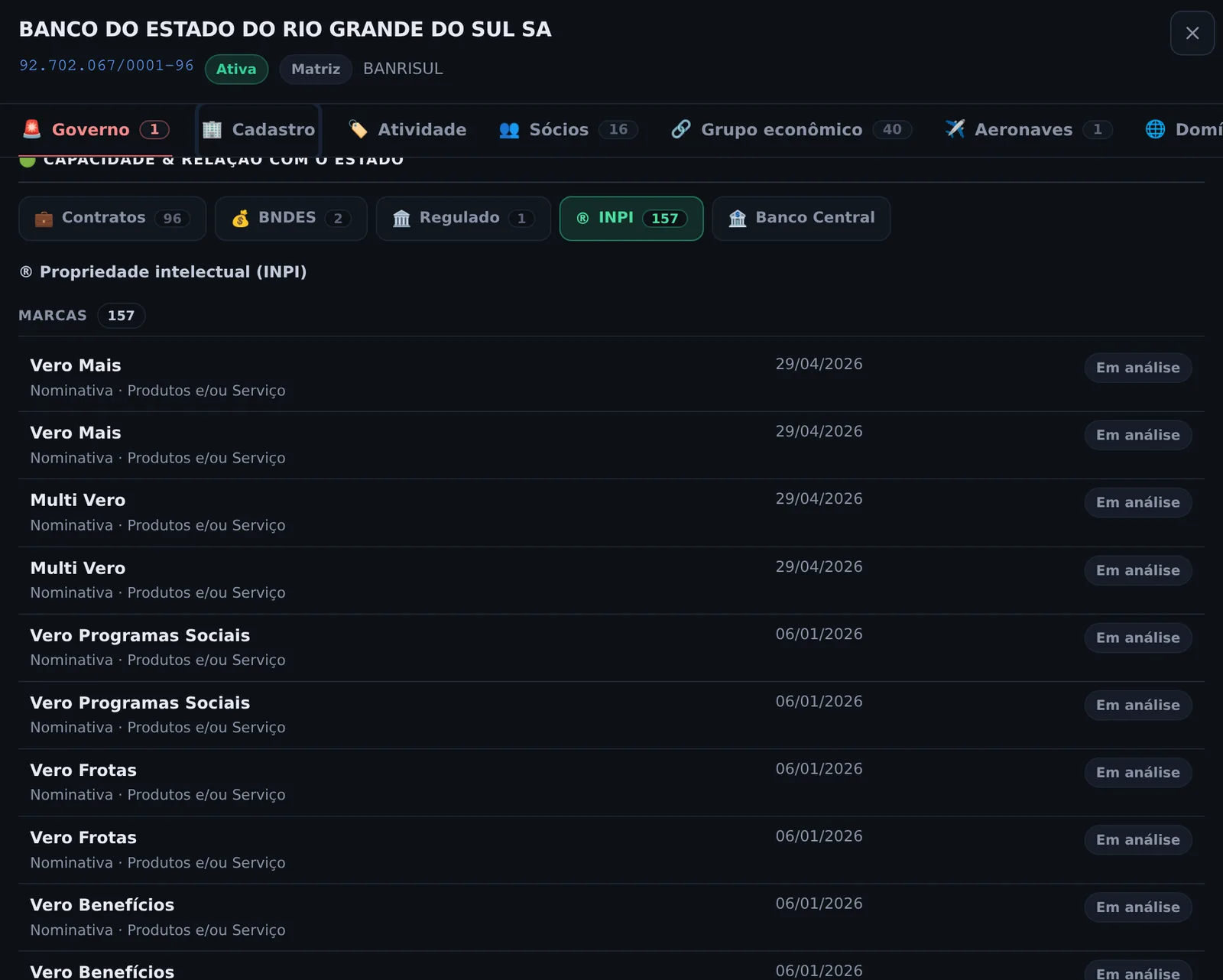
Task: Click the MARCAS count badge 157
Action: (x=121, y=316)
